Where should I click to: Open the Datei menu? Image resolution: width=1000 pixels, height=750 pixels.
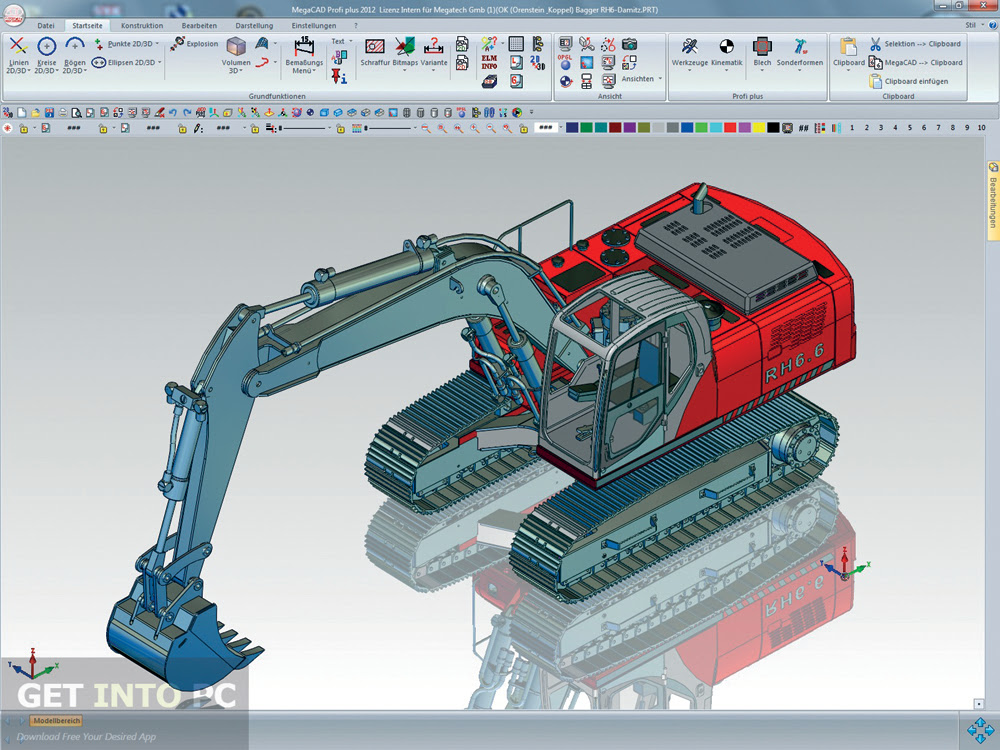pyautogui.click(x=46, y=26)
